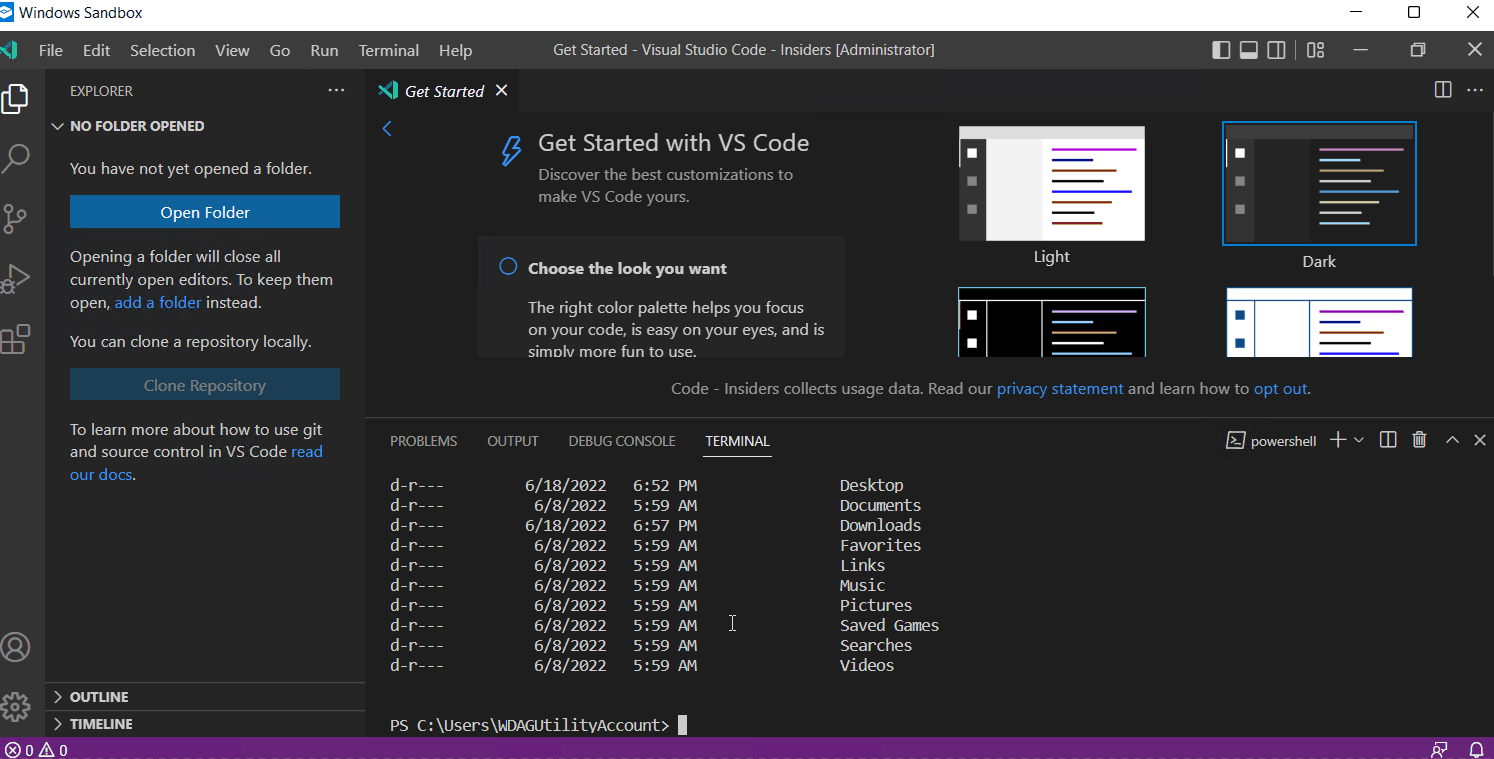The image size is (1494, 759).
Task: Toggle the Primary Side Bar visibility icon
Action: pyautogui.click(x=1221, y=49)
